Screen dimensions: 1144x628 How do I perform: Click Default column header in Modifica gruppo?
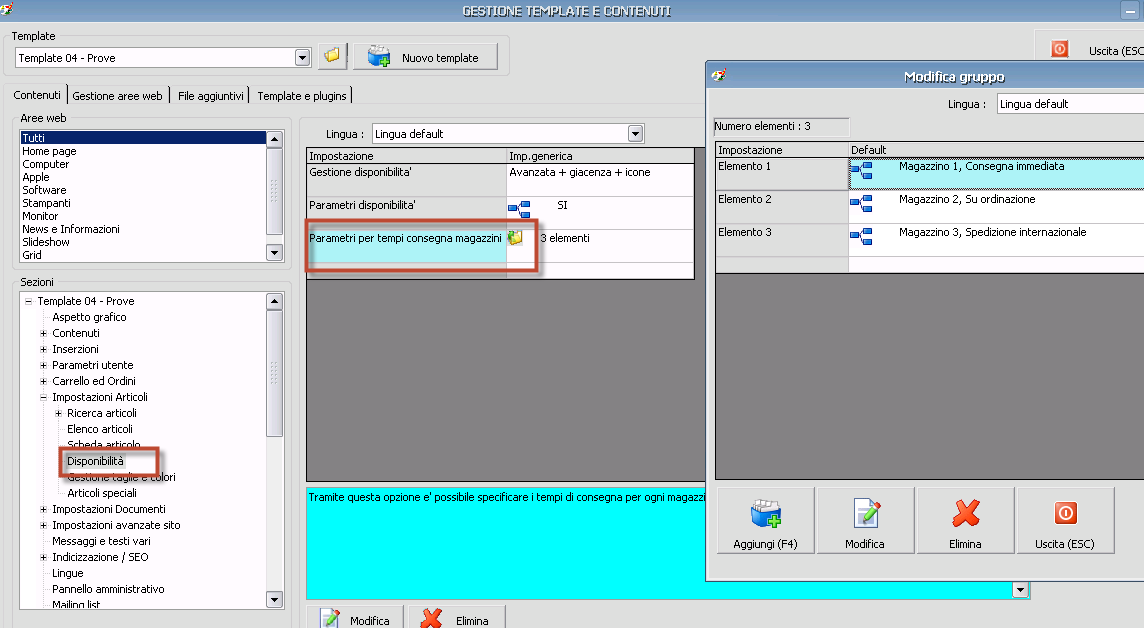[997, 150]
